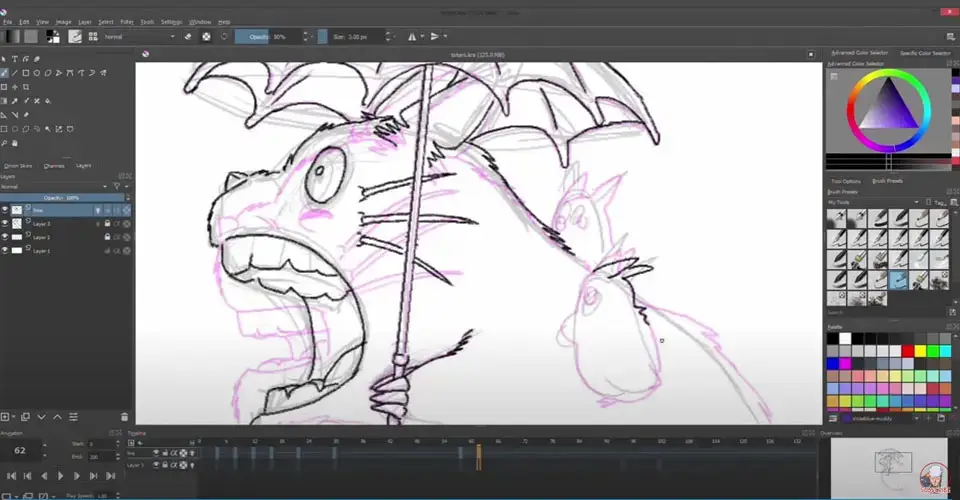Screen dimensions: 960x500
Task: Click the red swatch in the palette
Action: pos(907,351)
